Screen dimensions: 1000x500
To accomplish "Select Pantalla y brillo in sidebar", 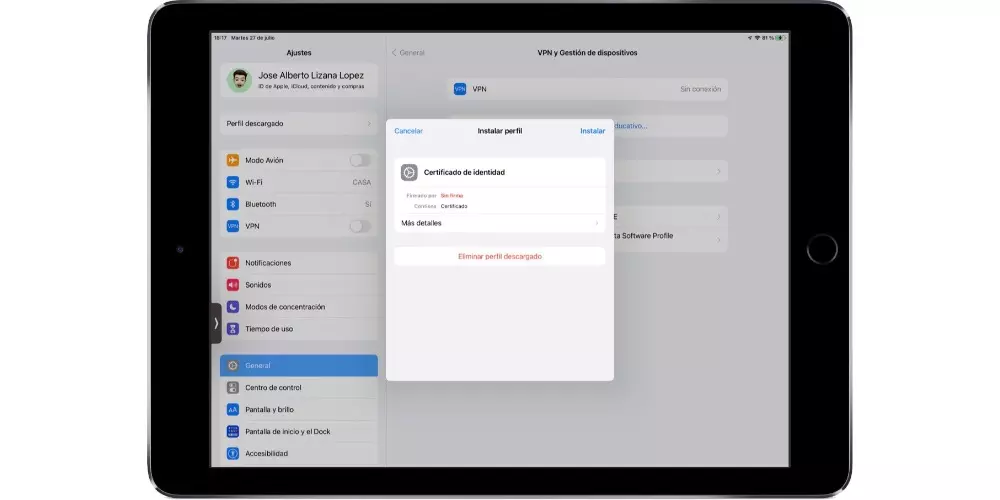I will tap(298, 410).
